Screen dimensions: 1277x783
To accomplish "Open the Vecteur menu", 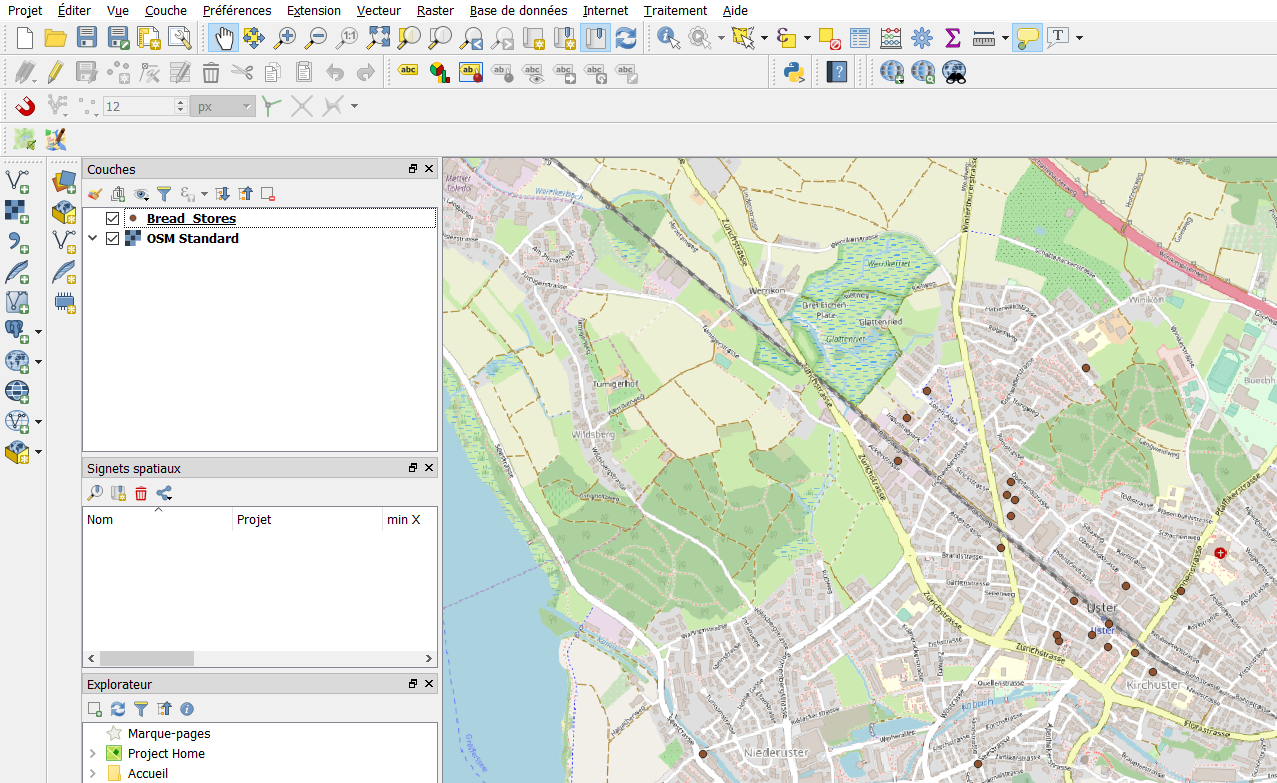I will (379, 10).
